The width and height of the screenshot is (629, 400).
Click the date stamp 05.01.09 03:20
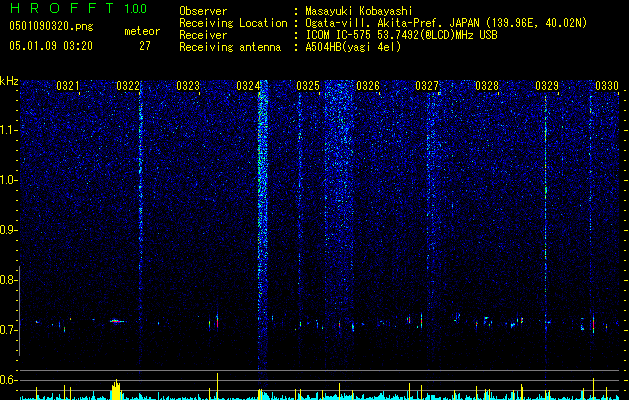[51, 46]
